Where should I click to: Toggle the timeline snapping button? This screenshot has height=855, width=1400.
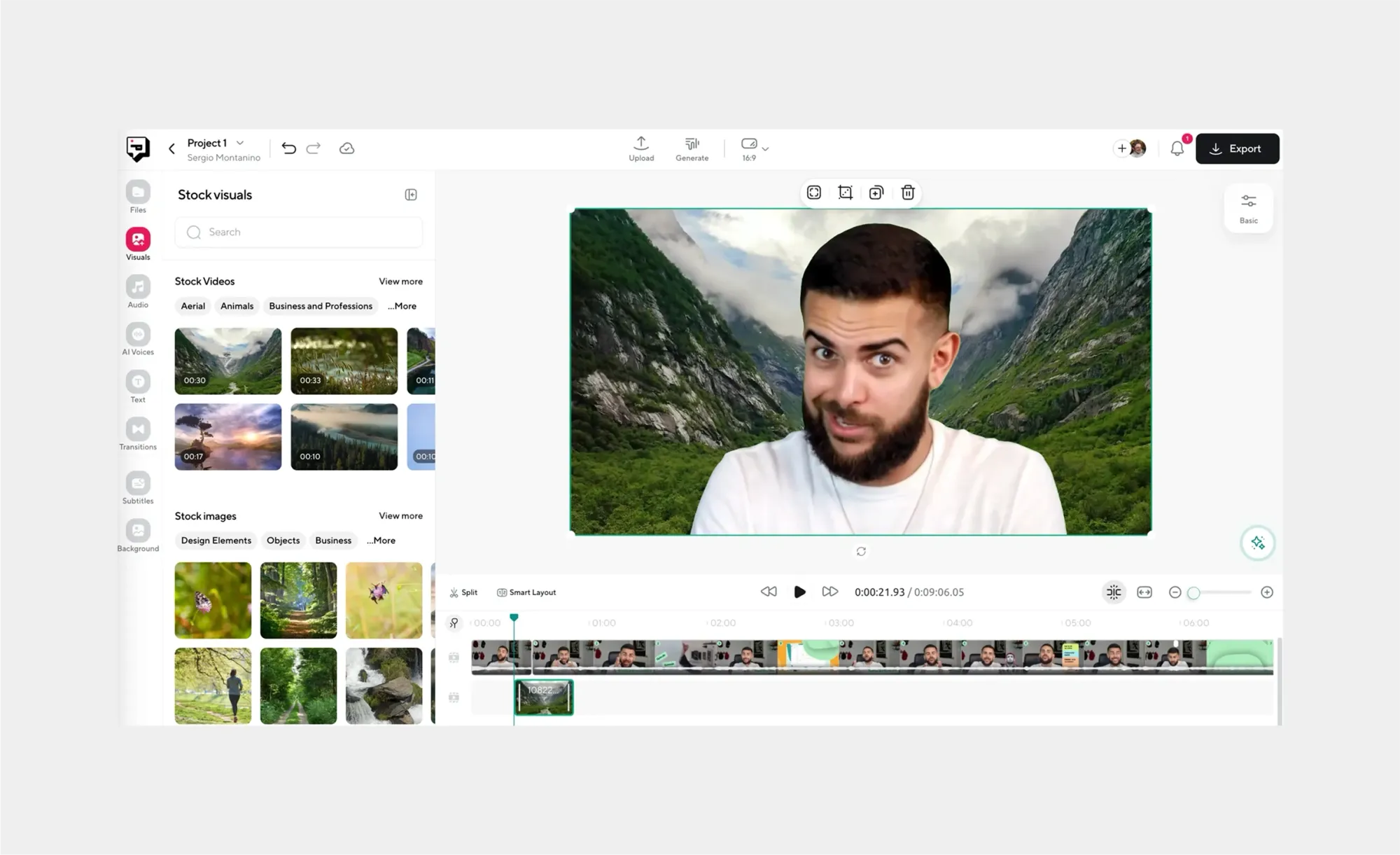1113,592
